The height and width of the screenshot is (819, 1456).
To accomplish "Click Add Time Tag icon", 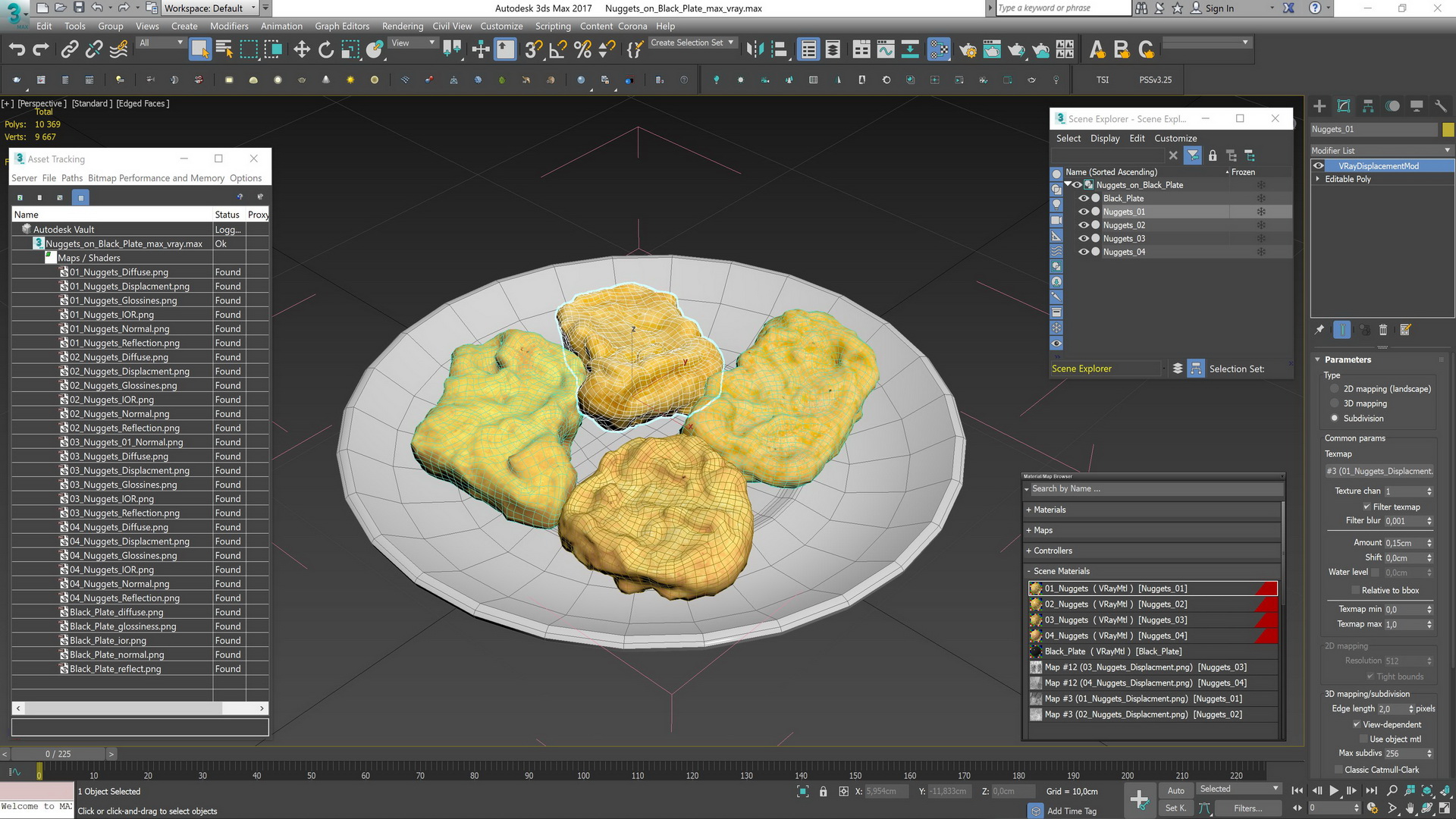I will coord(1036,811).
